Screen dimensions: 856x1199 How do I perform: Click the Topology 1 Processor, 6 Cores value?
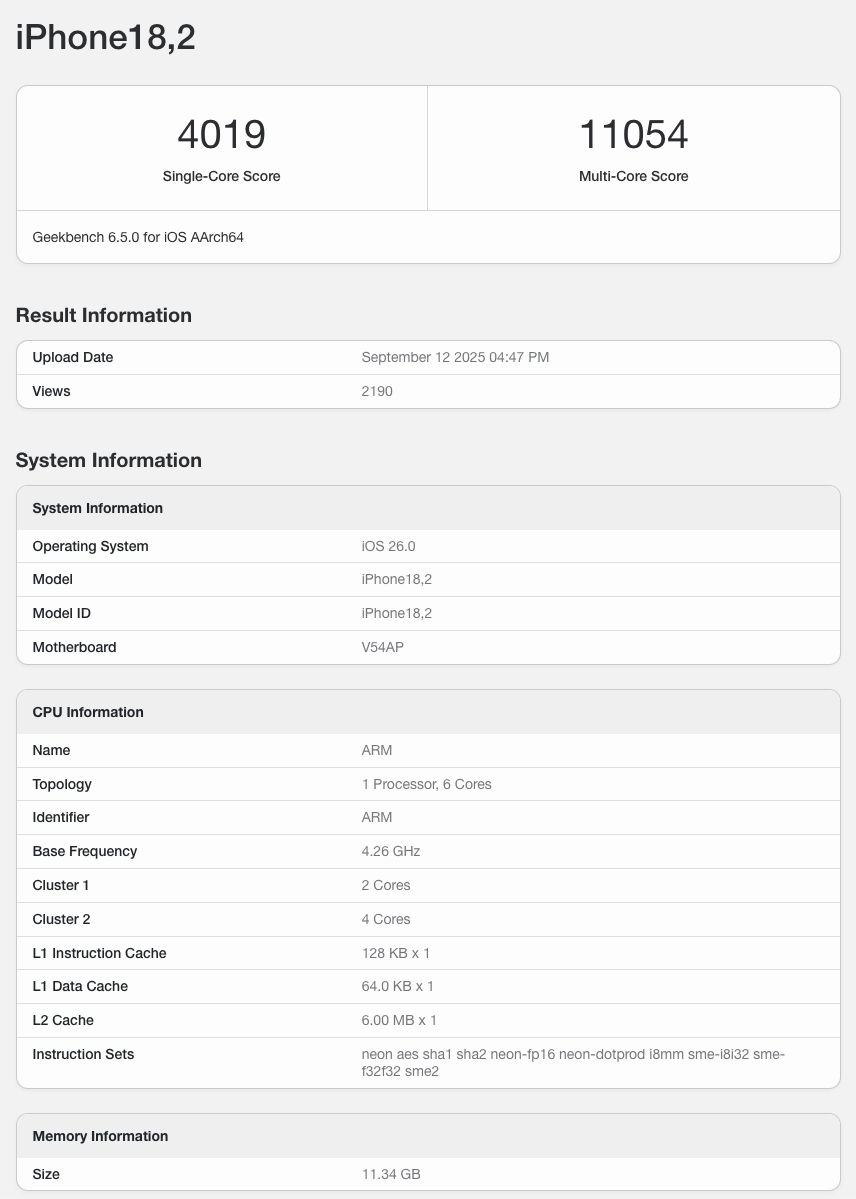click(427, 784)
